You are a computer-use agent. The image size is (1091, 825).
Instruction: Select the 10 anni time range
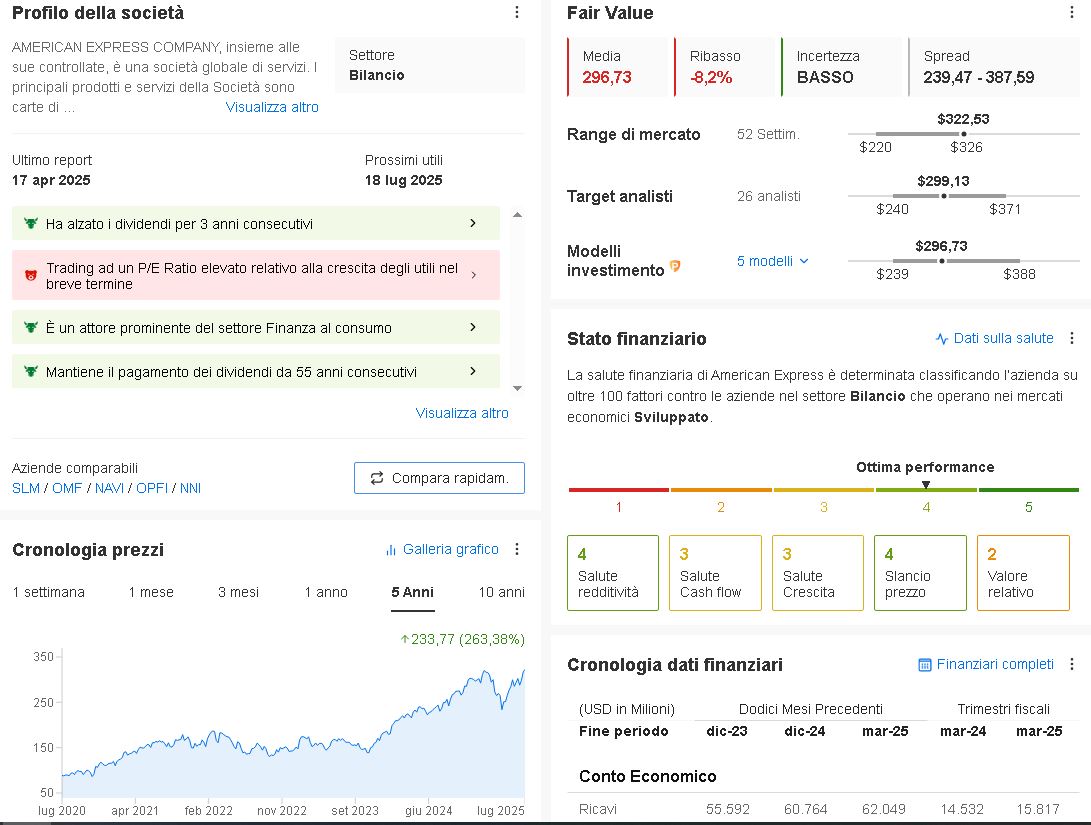(501, 592)
